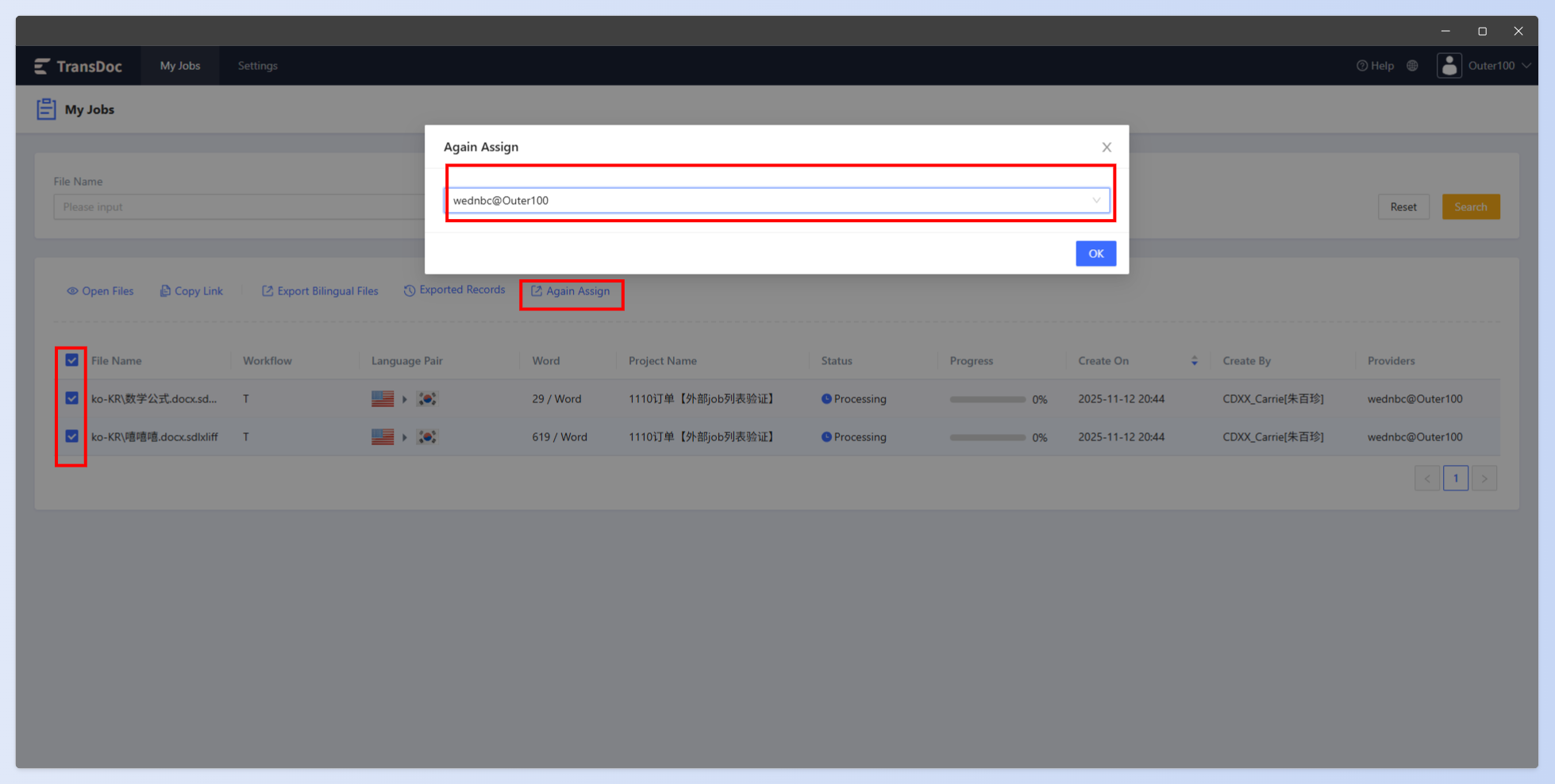Click the progress bar of 29 Word job
The width and height of the screenshot is (1555, 784).
click(987, 399)
